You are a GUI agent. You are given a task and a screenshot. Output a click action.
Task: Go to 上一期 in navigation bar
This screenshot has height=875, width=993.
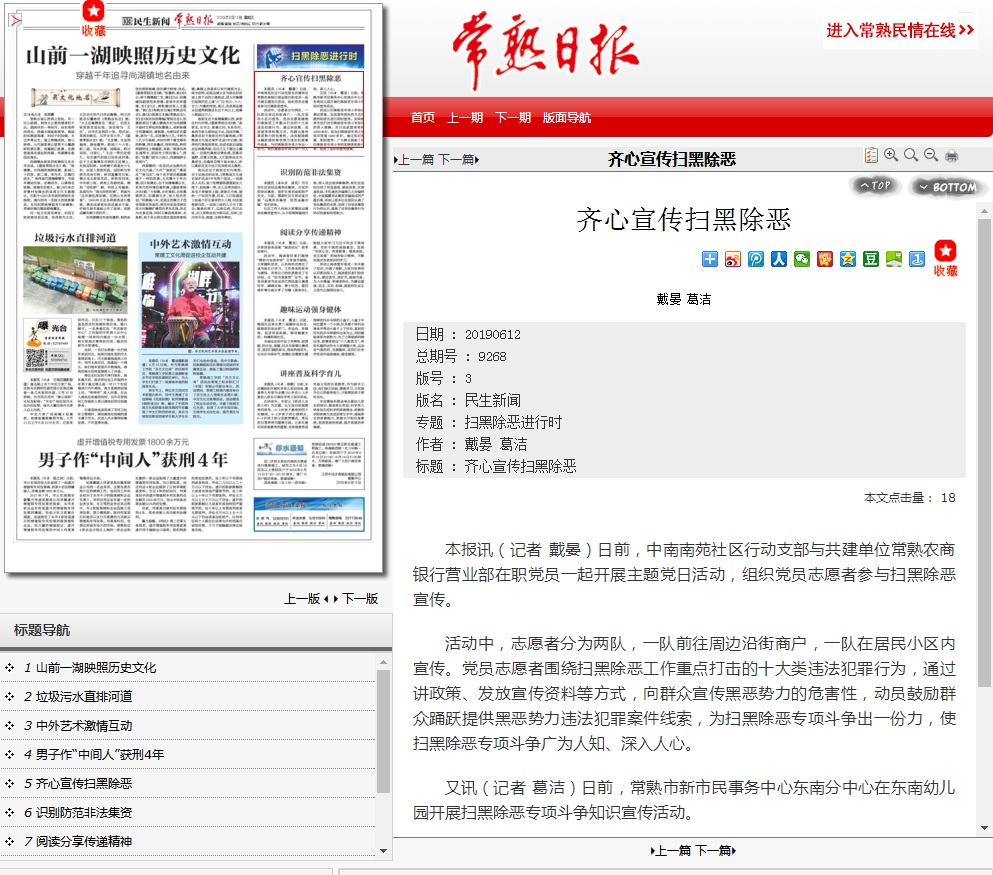(x=465, y=118)
